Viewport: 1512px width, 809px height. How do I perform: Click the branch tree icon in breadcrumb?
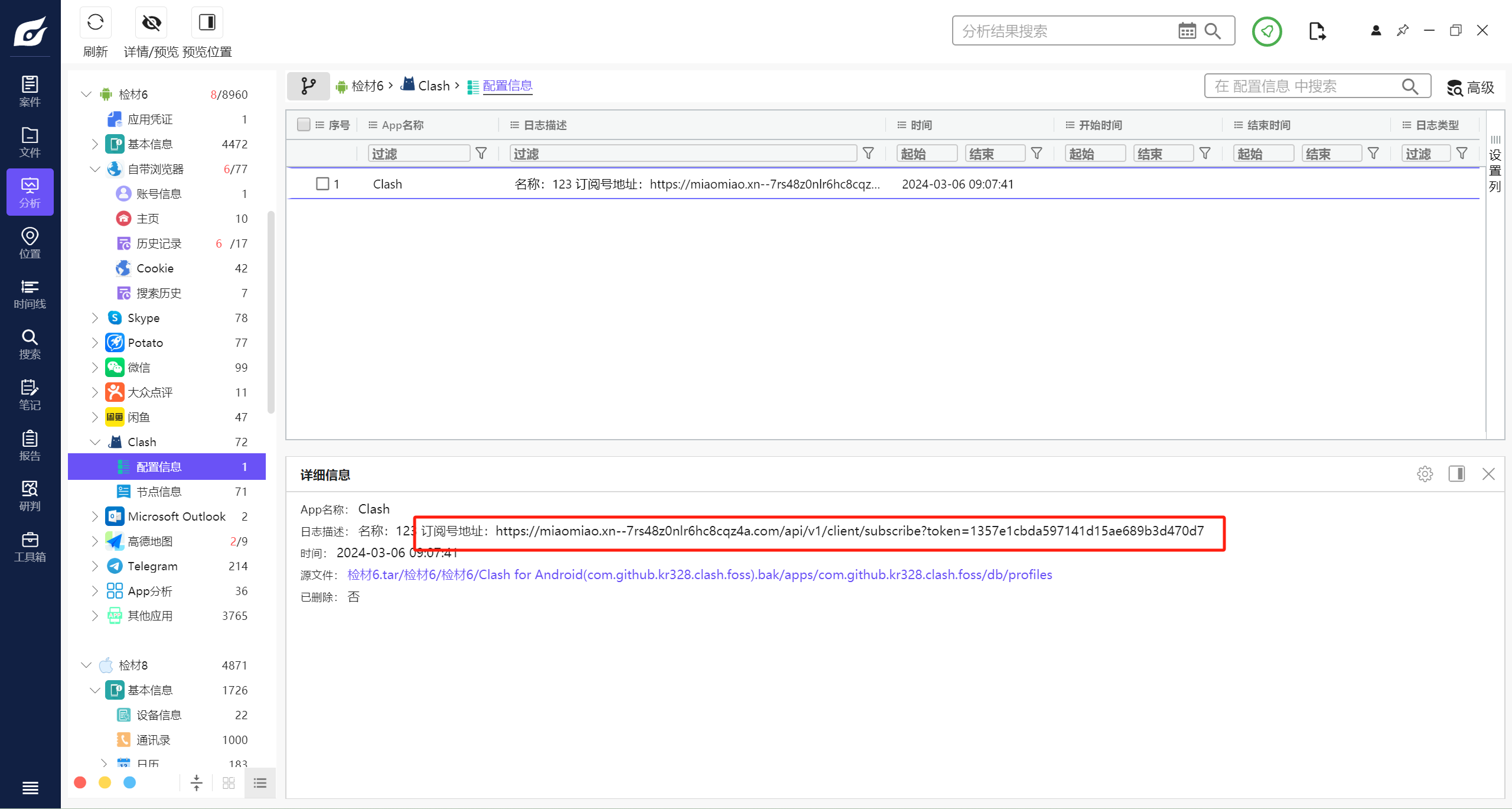pyautogui.click(x=308, y=86)
